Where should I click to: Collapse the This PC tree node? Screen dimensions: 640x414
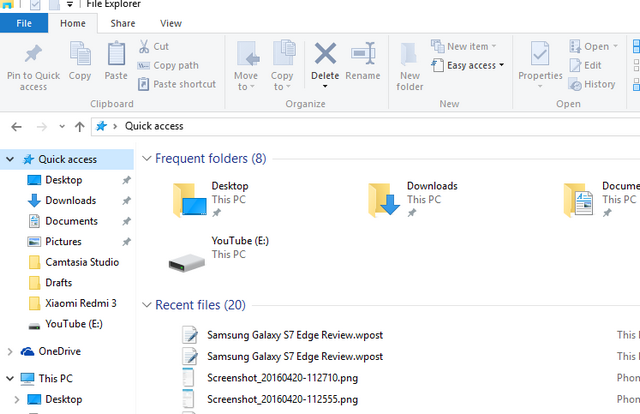pos(10,378)
